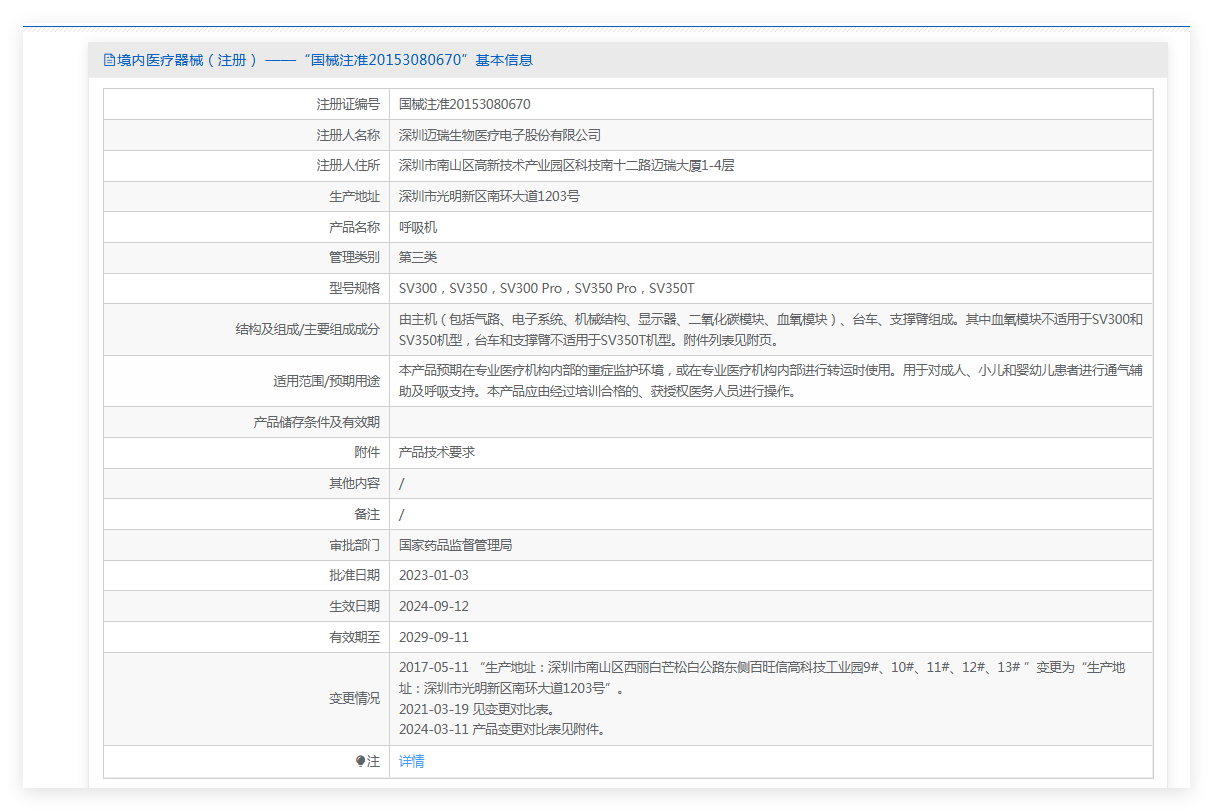Viewport: 1213px width, 811px height.
Task: Click the approval date 2023-01-03
Action: tap(433, 576)
